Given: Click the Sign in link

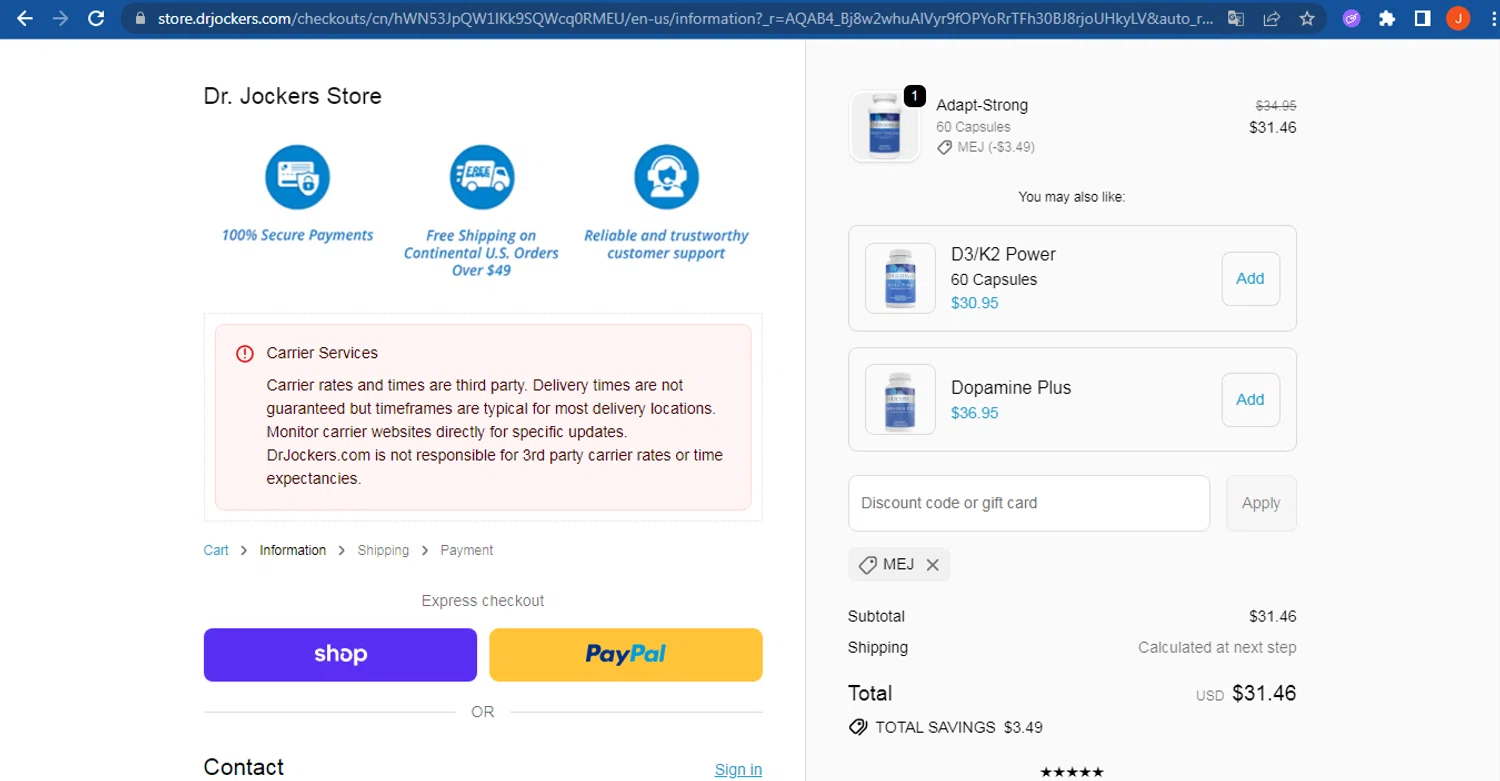Looking at the screenshot, I should [x=738, y=769].
